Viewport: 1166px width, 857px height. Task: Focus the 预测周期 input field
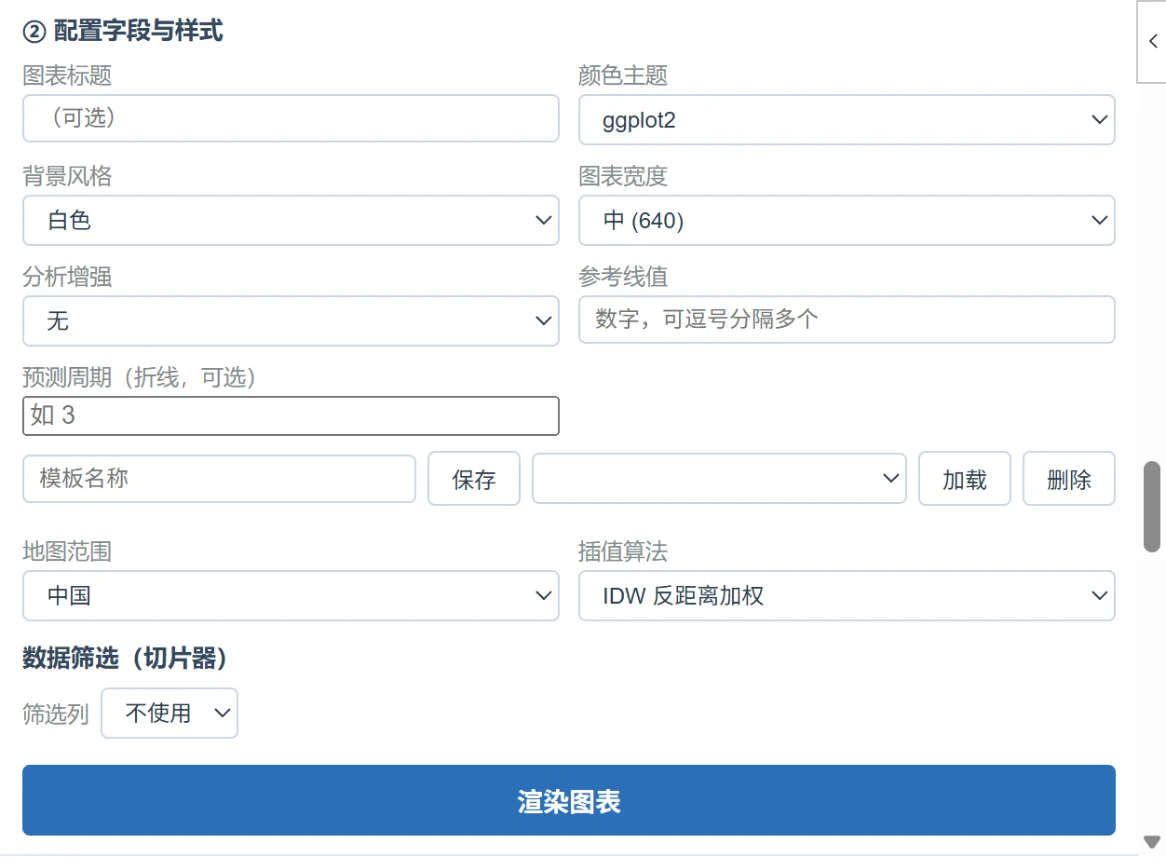pos(291,416)
